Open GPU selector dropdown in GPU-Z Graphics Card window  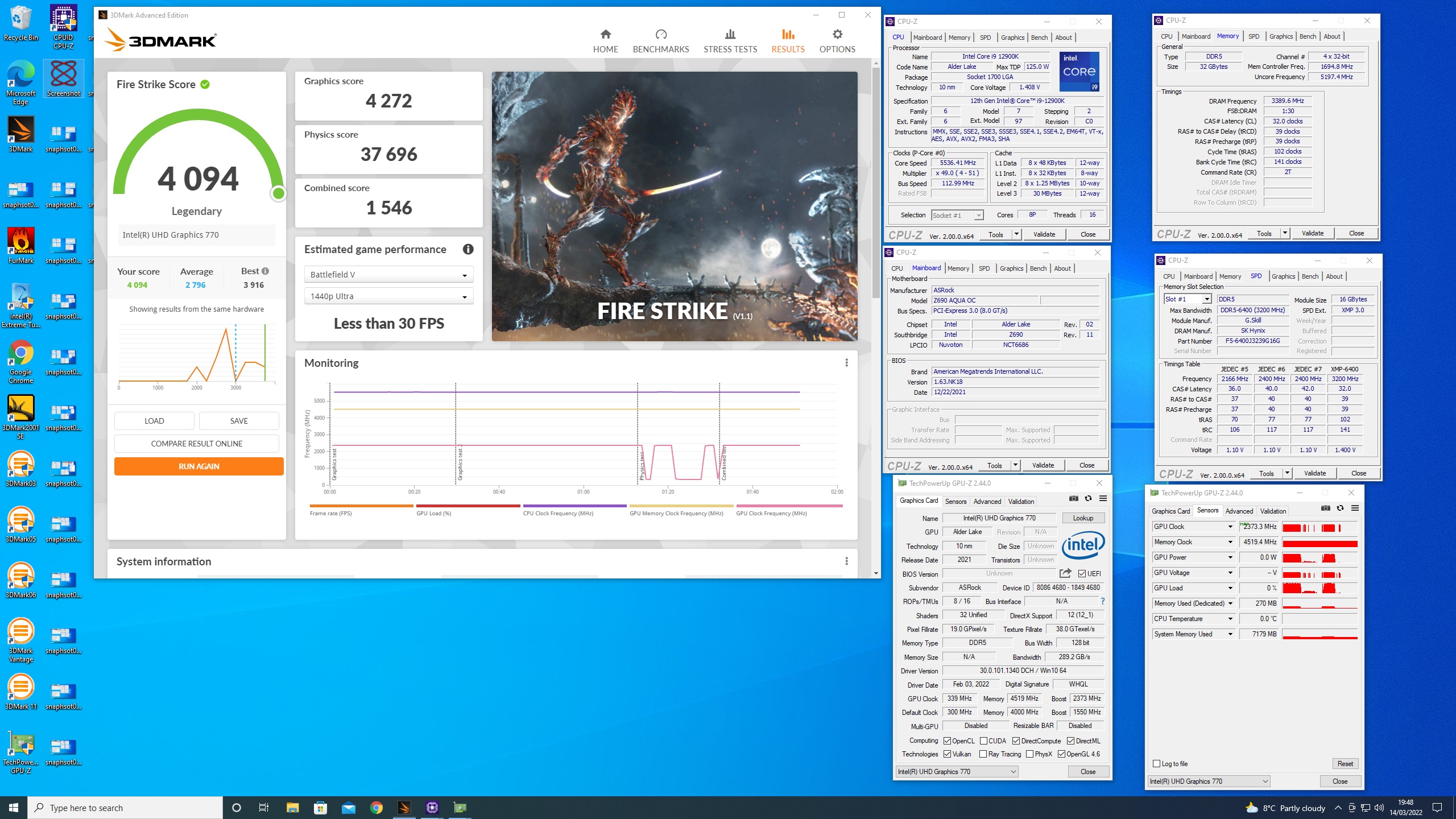957,772
